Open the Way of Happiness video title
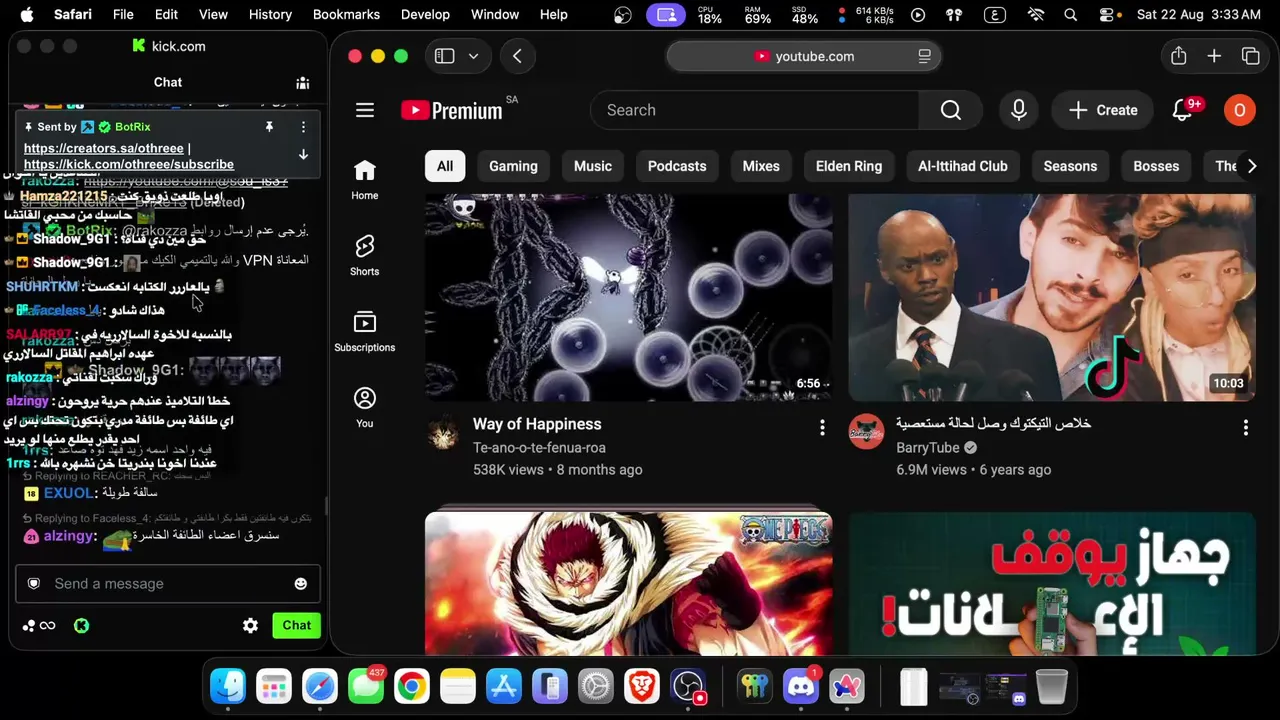 click(x=537, y=424)
